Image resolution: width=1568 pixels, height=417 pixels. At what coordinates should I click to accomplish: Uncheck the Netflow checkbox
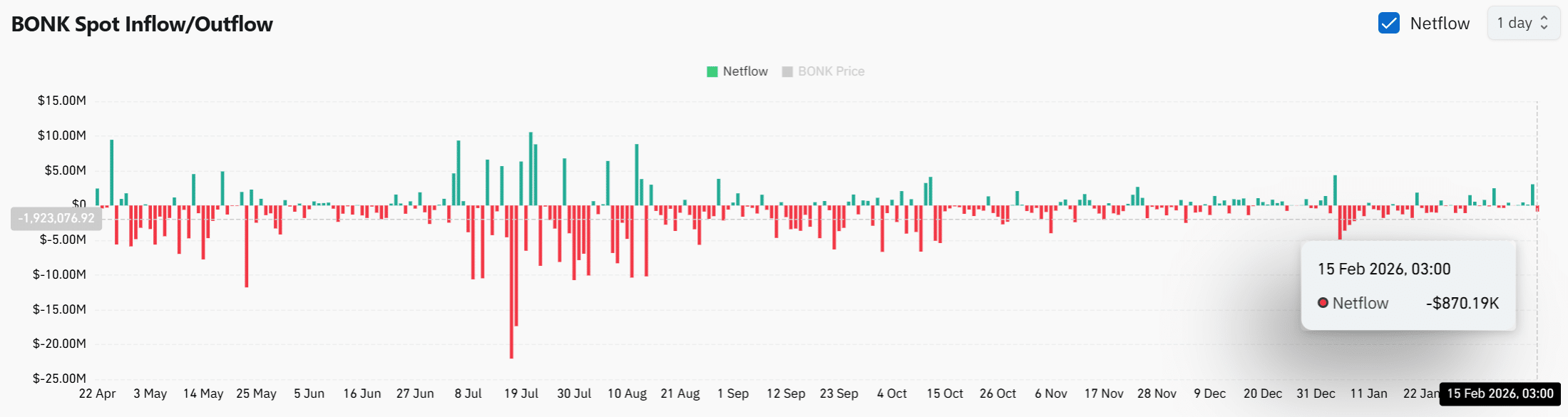(1388, 24)
